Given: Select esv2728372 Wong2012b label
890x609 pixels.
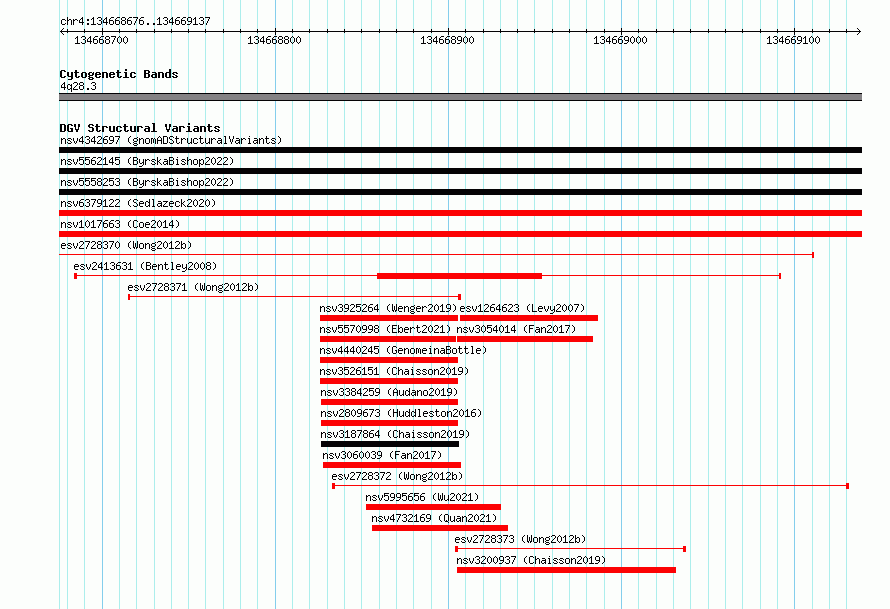Looking at the screenshot, I should (x=397, y=476).
